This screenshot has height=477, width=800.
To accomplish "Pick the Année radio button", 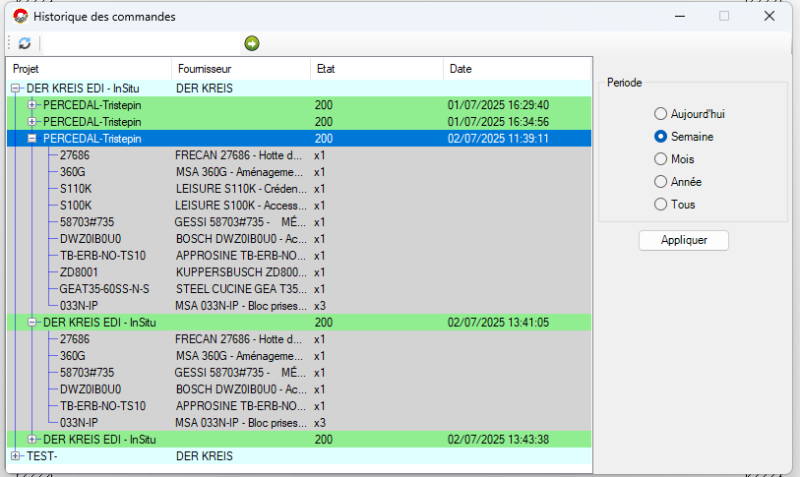I will coord(660,182).
